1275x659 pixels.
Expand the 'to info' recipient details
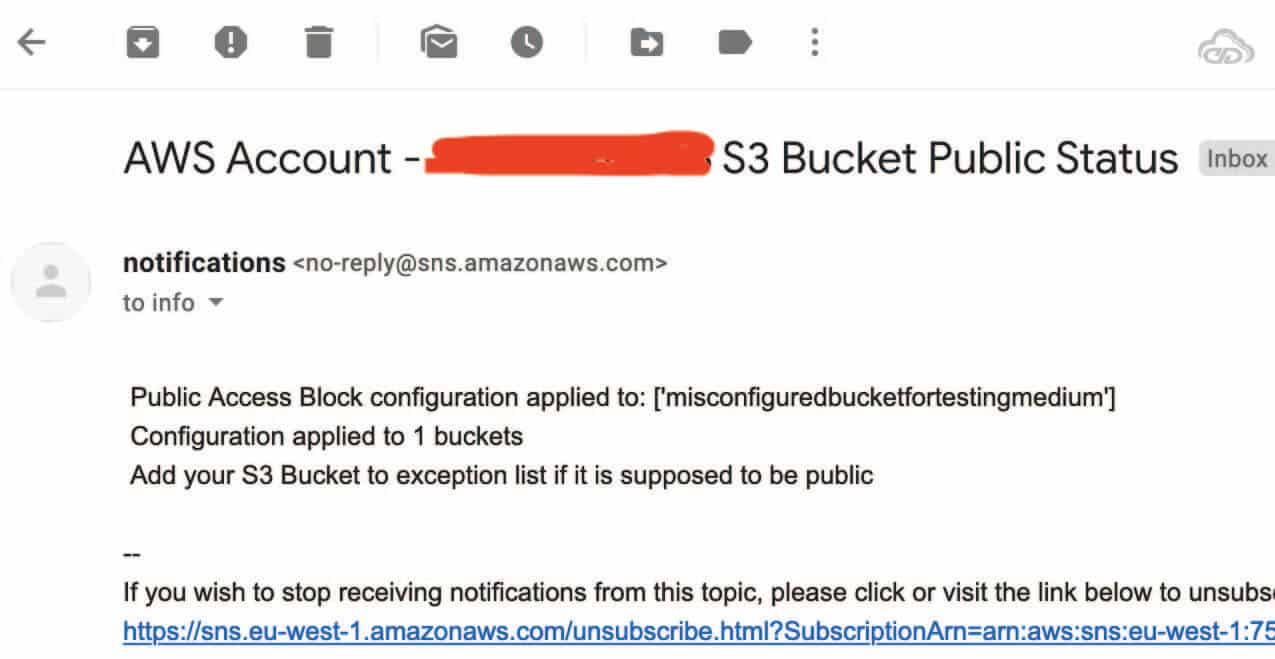point(158,302)
